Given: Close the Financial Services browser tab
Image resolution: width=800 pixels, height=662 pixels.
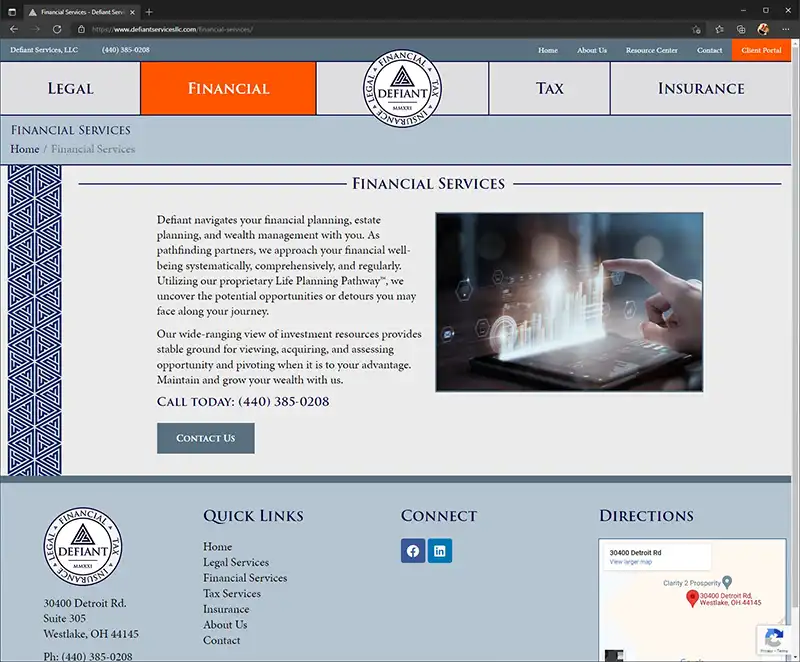Looking at the screenshot, I should pos(132,12).
